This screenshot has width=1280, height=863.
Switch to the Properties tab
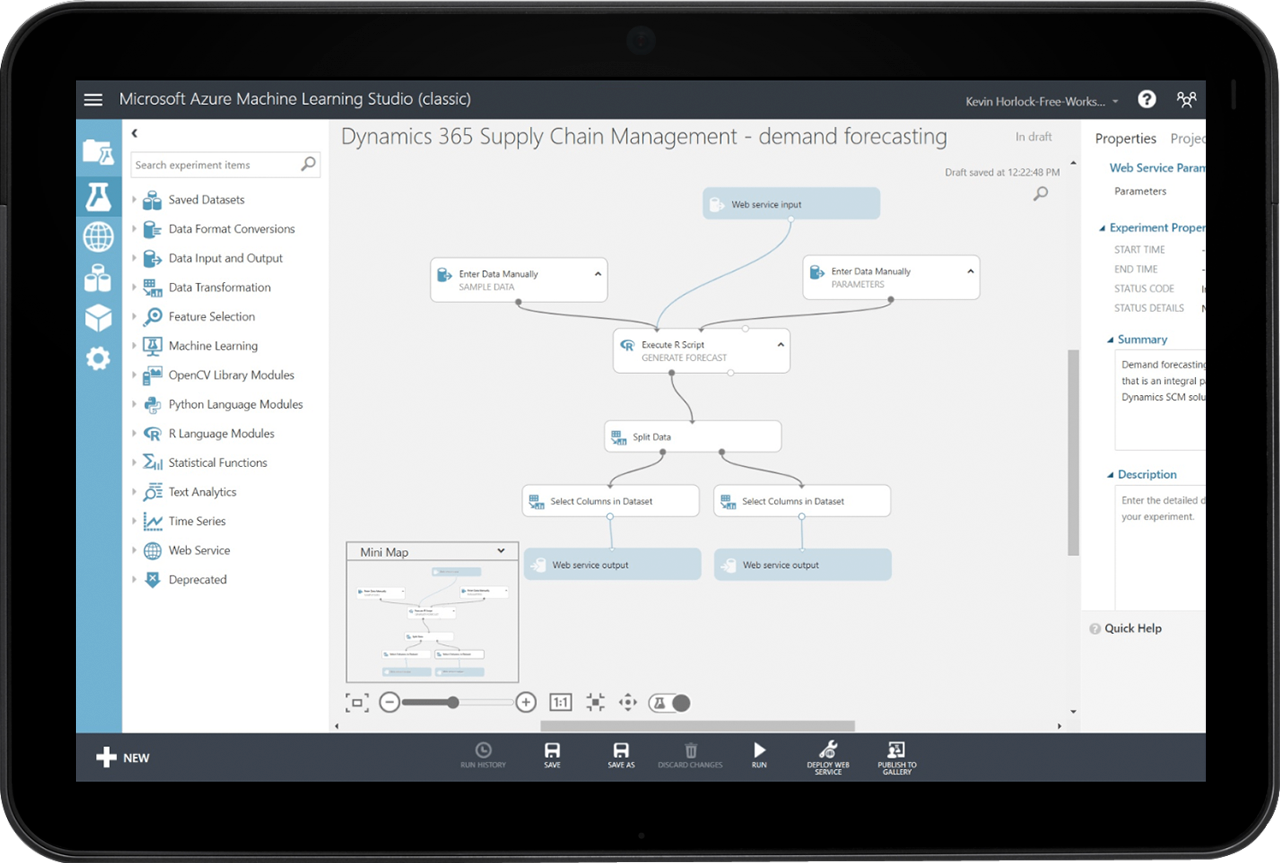tap(1125, 139)
